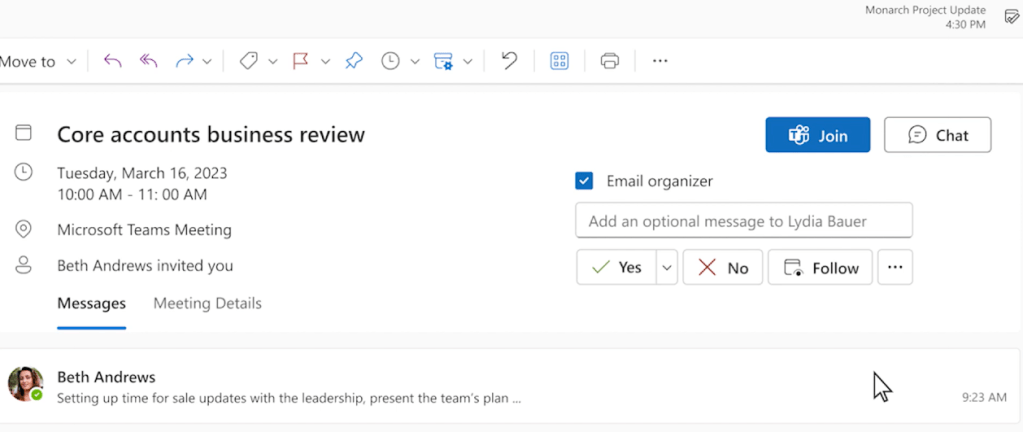Flag this message with the flag icon
This screenshot has height=432, width=1023.
pos(300,61)
